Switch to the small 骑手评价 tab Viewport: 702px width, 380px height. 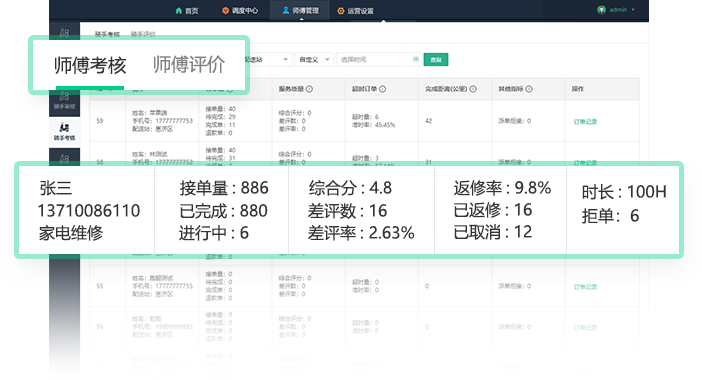tap(143, 34)
